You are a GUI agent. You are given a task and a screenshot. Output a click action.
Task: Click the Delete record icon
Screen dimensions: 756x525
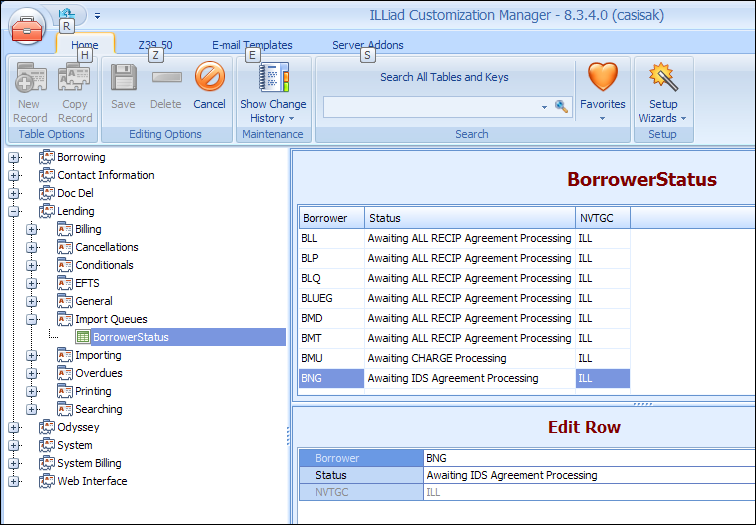pos(166,77)
